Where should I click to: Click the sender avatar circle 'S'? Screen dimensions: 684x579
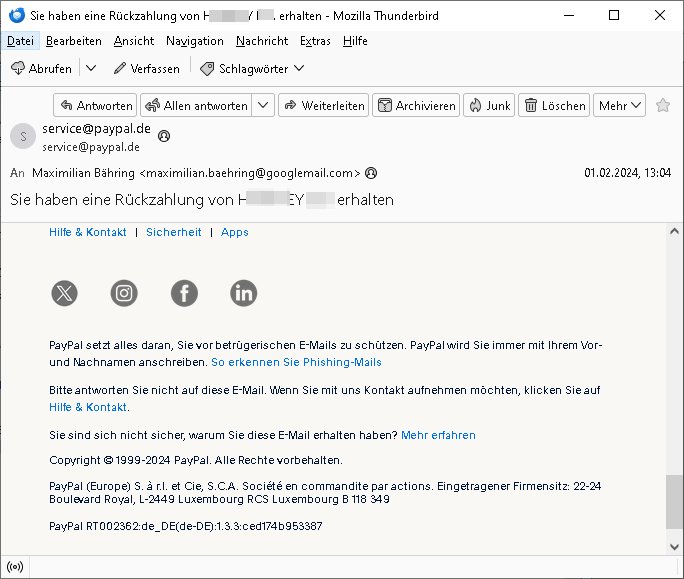23,136
